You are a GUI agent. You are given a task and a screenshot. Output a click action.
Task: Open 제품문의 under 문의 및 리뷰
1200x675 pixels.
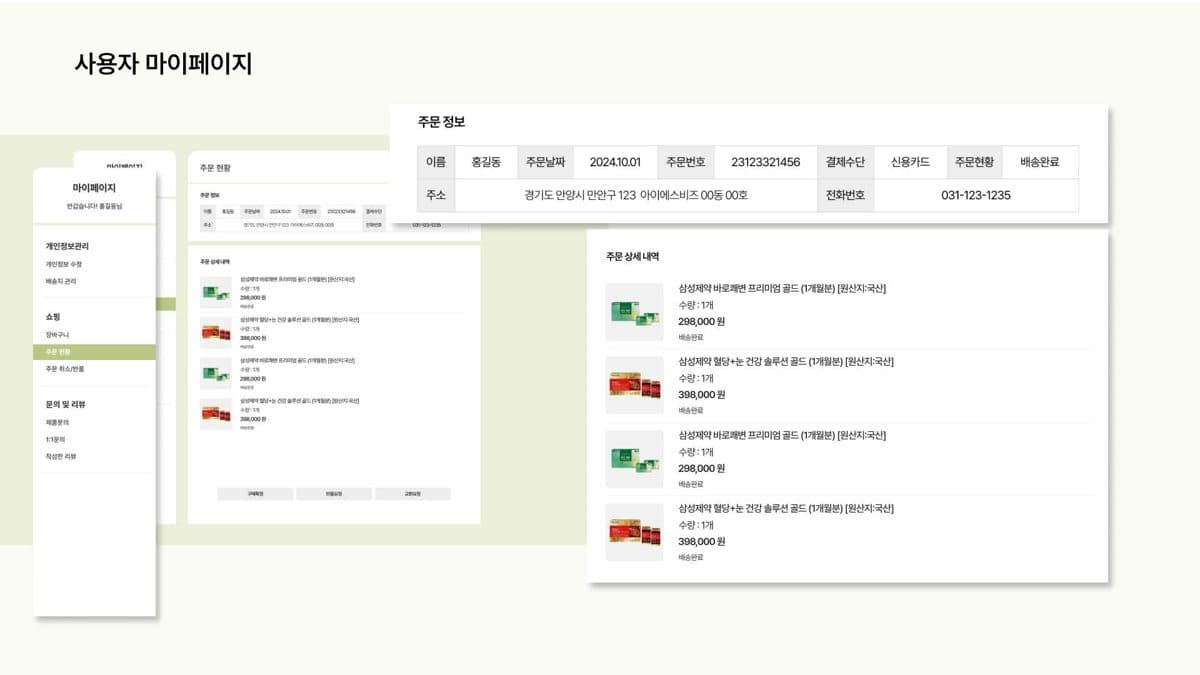[56, 422]
